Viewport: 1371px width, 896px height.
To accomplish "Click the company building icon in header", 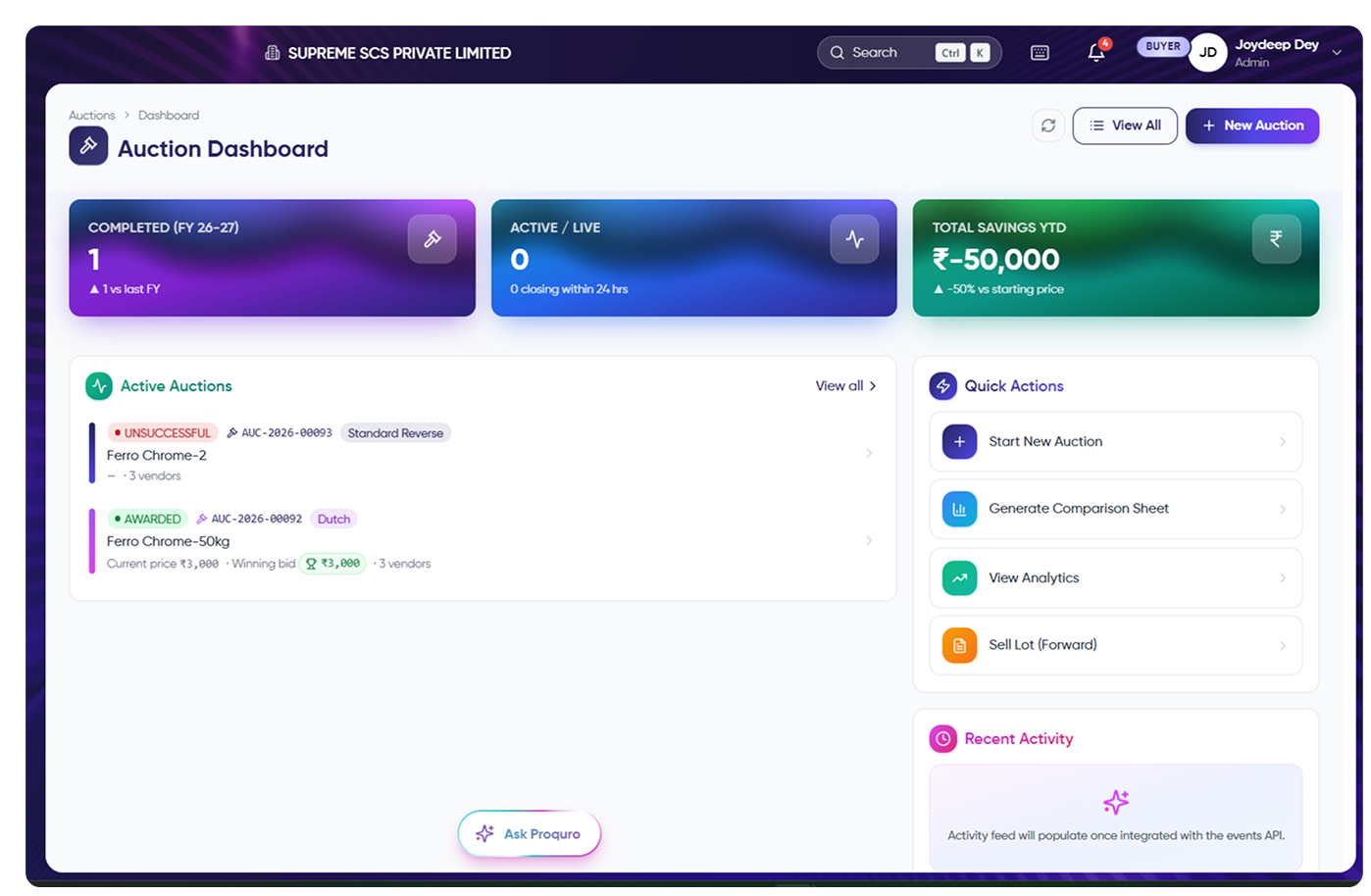I will (273, 53).
